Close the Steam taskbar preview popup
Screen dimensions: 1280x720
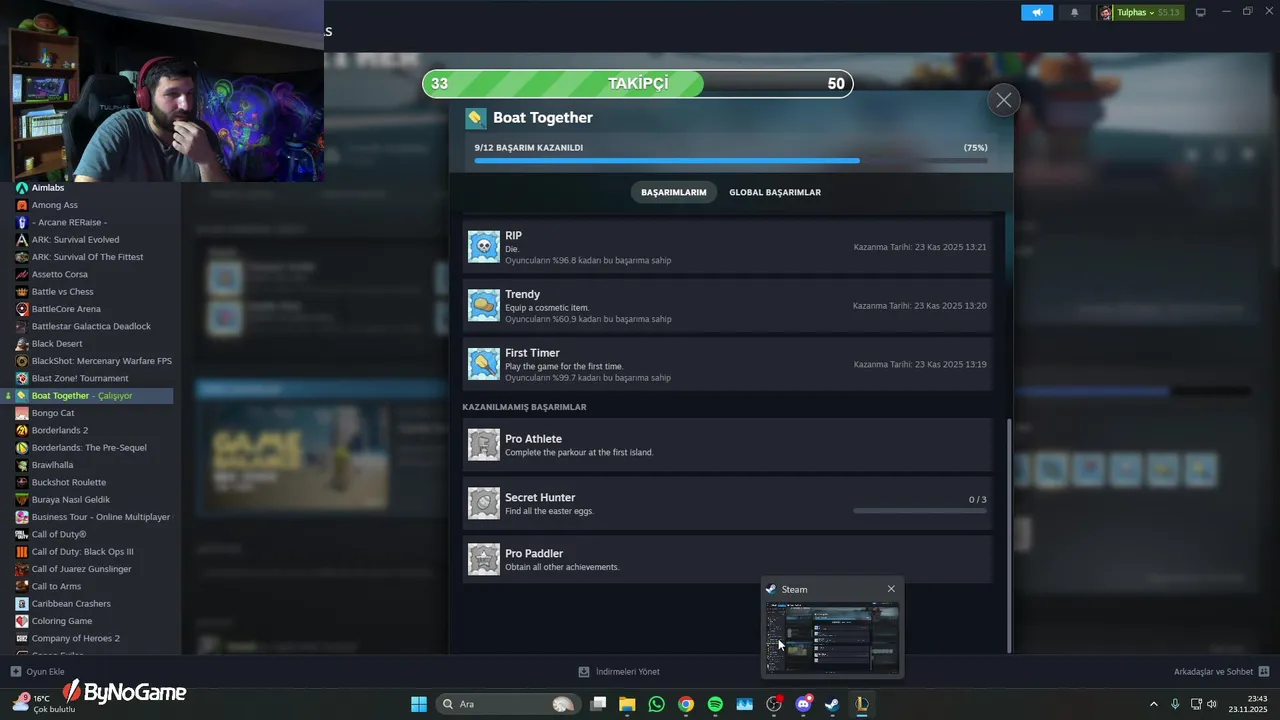[891, 589]
